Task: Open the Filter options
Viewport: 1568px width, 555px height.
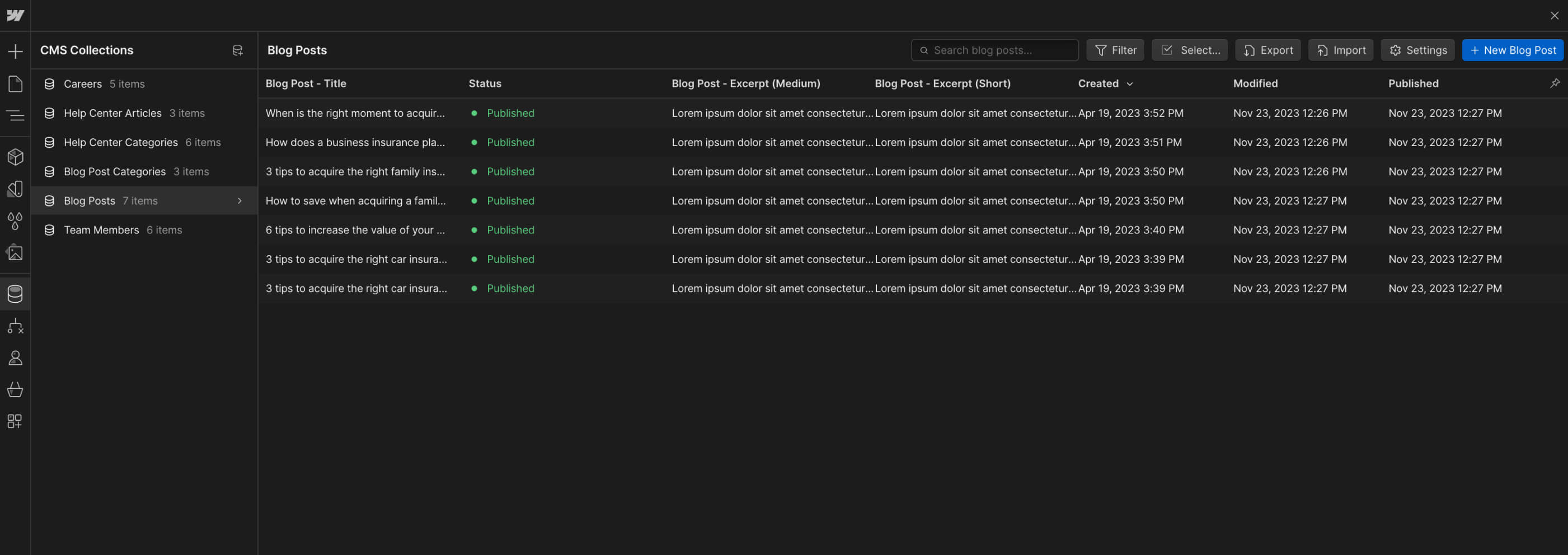Action: coord(1115,50)
